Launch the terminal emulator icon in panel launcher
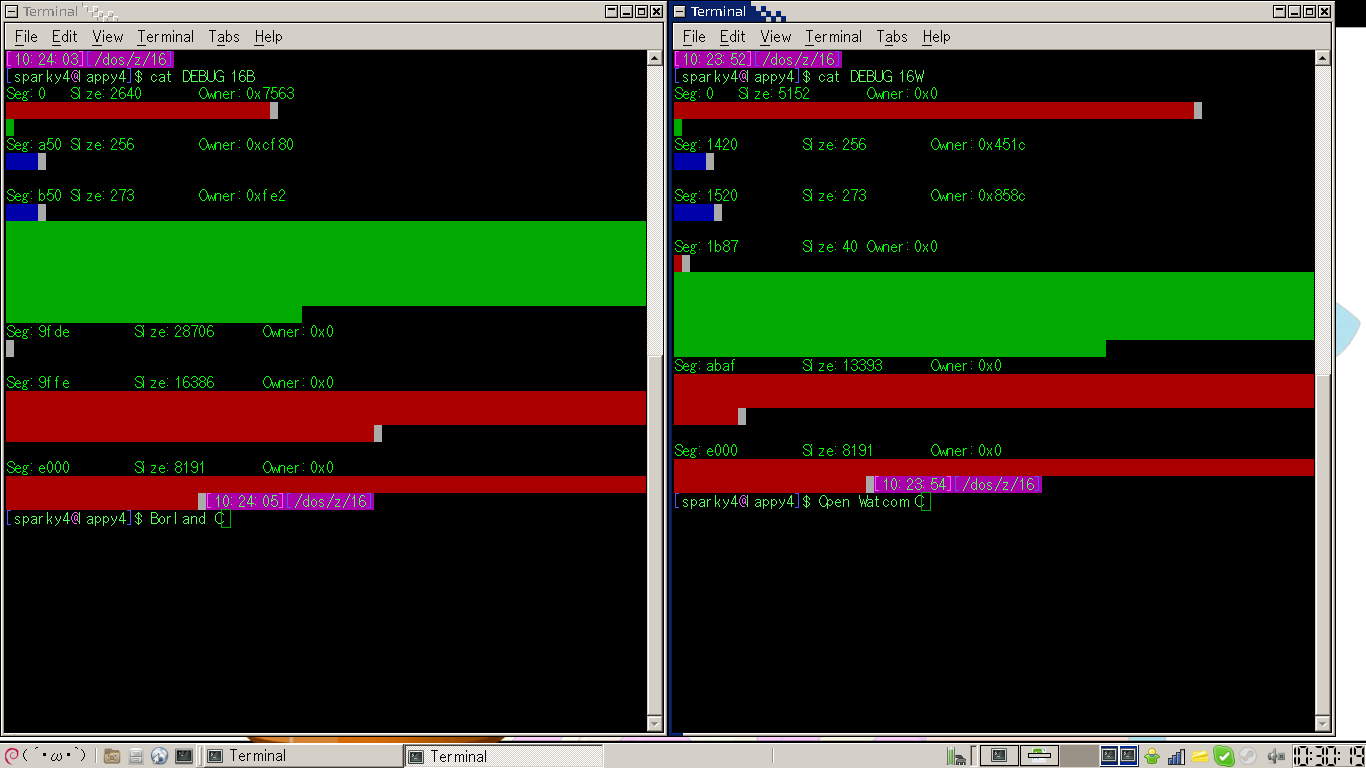 tap(184, 756)
